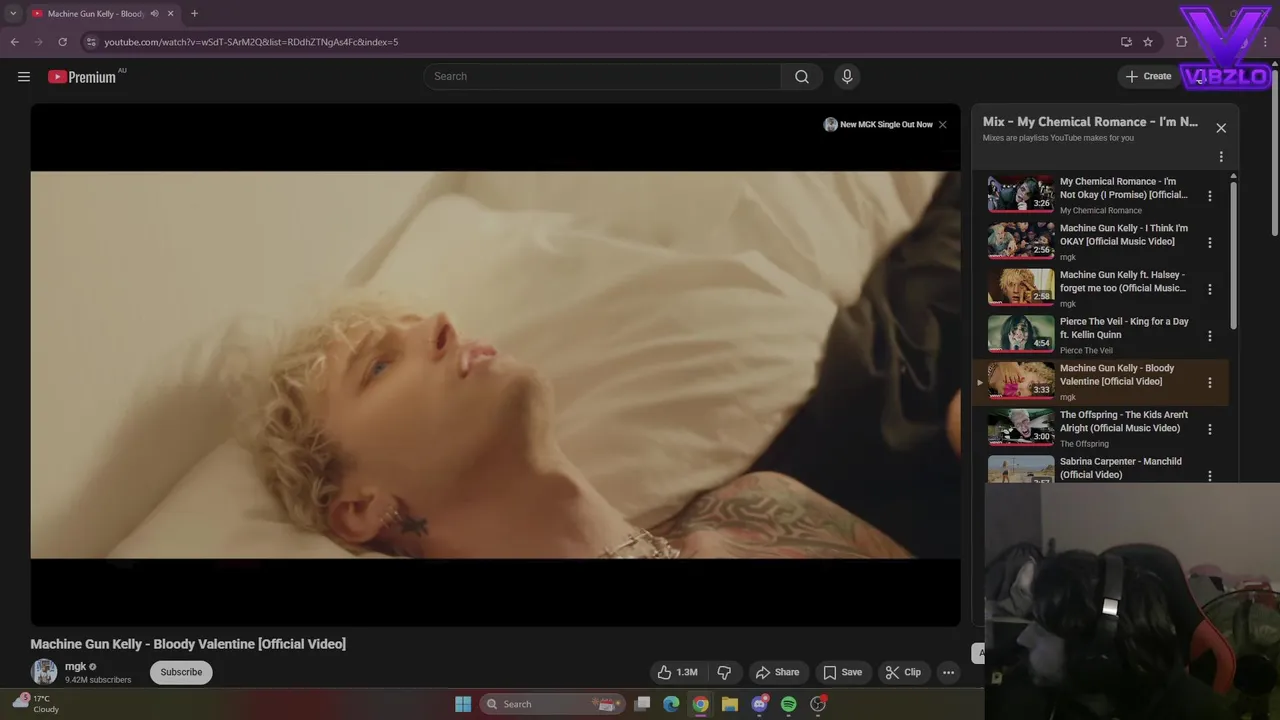Play forget me too thumbnail
The height and width of the screenshot is (720, 1280).
point(1021,287)
